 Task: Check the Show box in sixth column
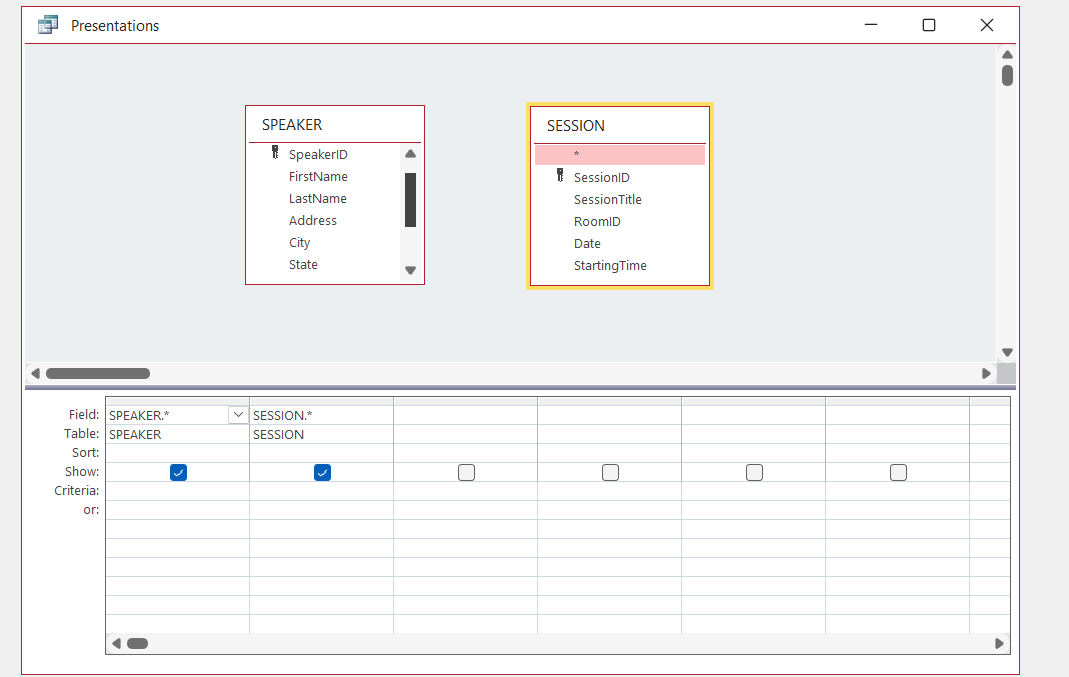pos(899,472)
